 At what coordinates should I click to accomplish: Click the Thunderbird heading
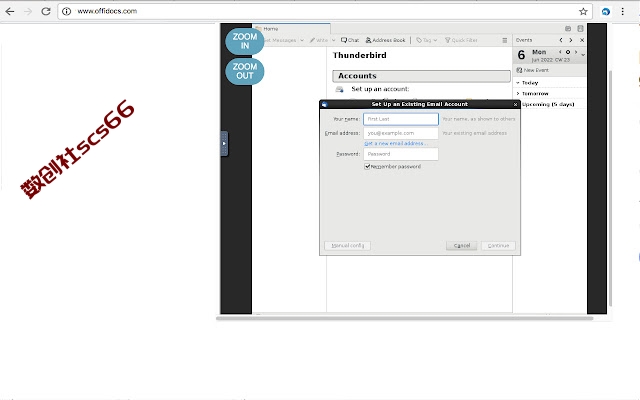coord(360,55)
